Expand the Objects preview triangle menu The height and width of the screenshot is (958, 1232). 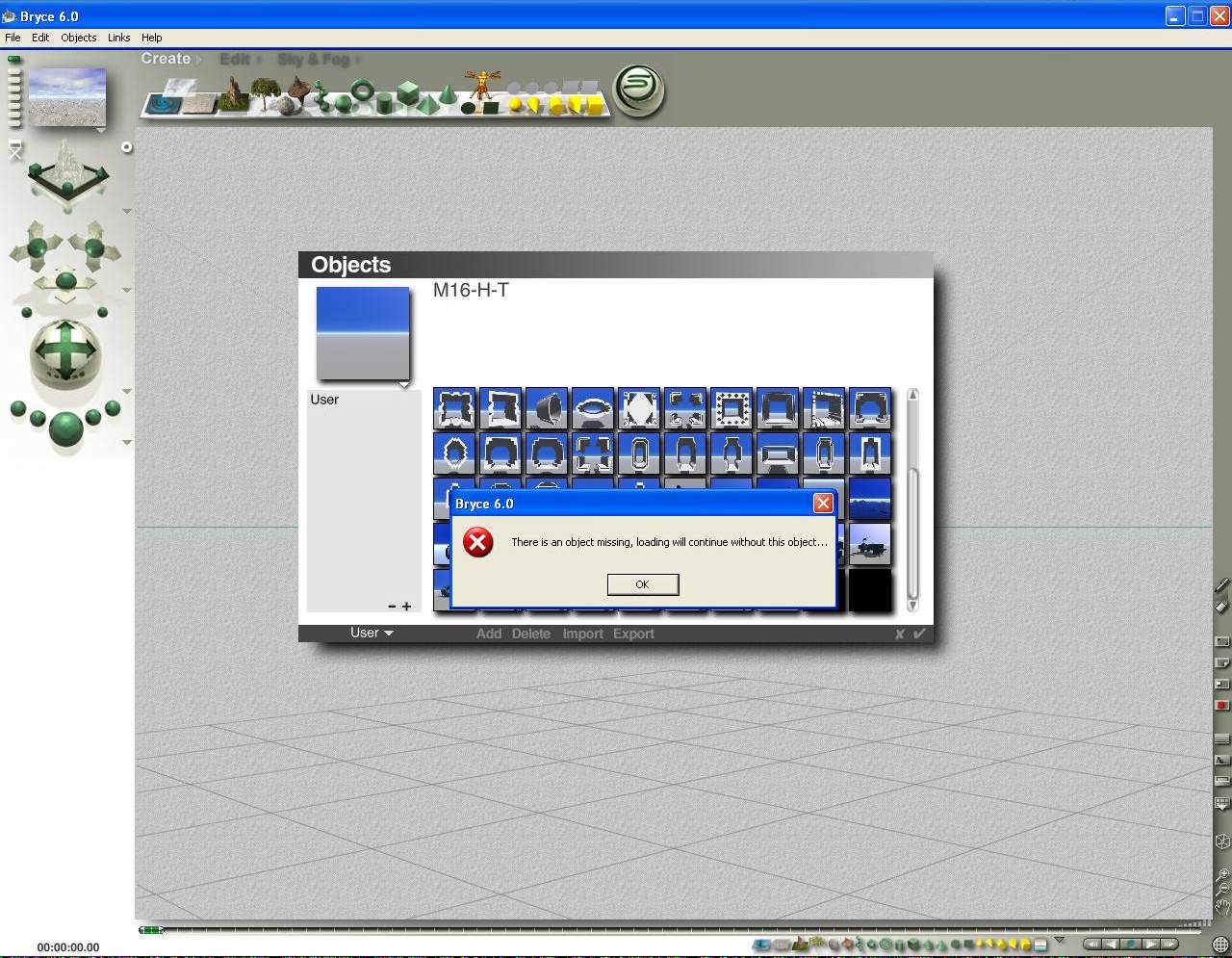click(x=404, y=385)
